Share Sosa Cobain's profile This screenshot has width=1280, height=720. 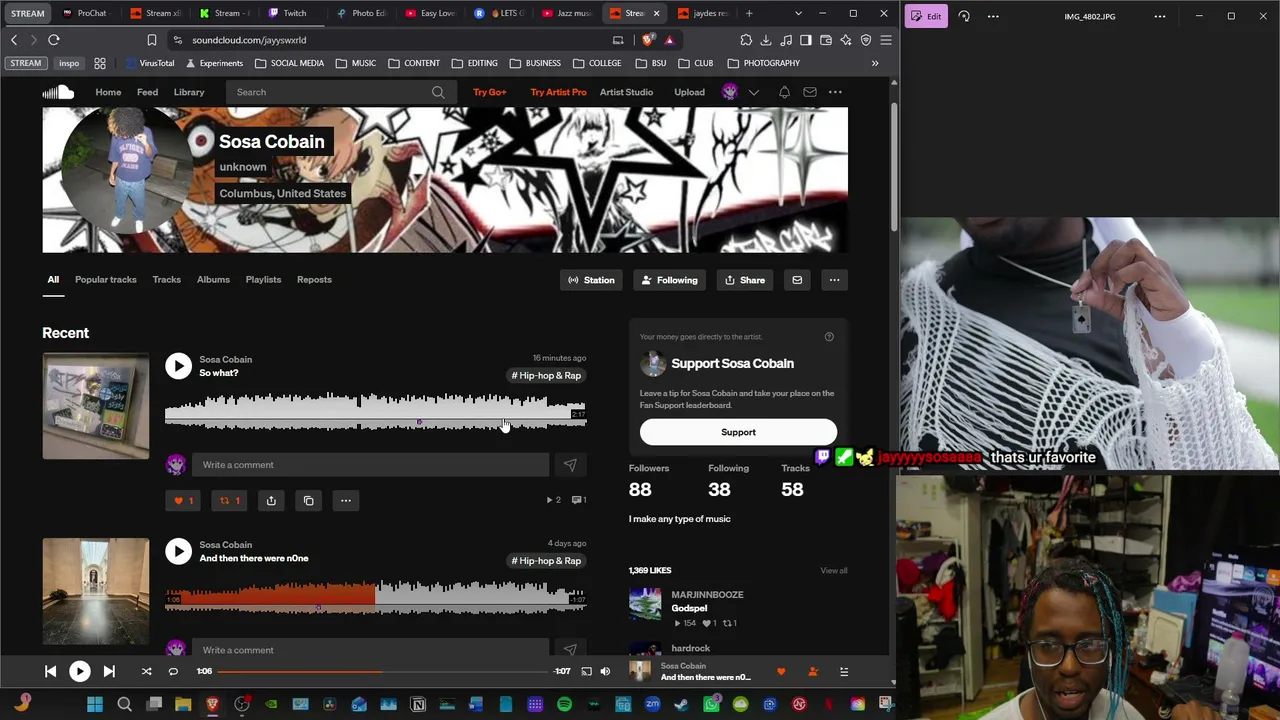(745, 280)
